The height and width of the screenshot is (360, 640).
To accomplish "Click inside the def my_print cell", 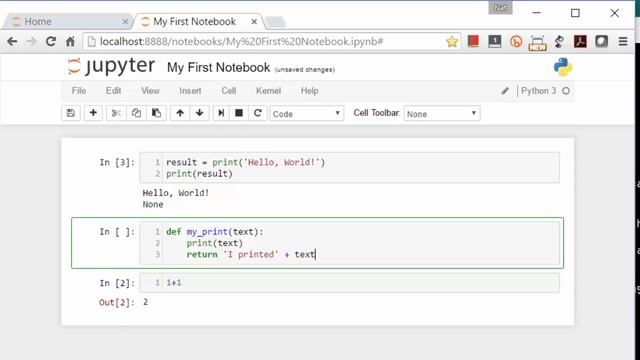I will [x=349, y=243].
